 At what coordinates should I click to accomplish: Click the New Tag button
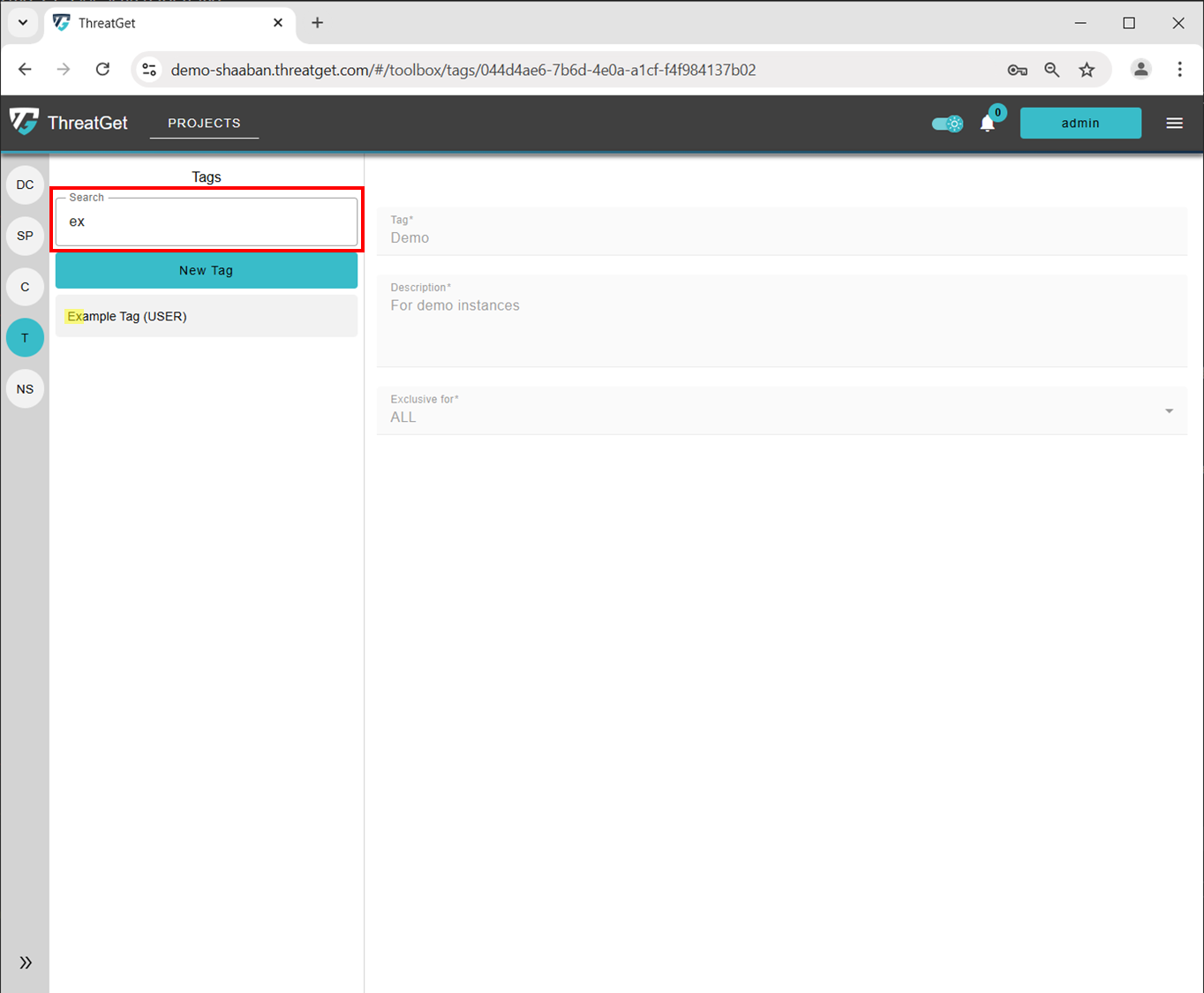(207, 271)
